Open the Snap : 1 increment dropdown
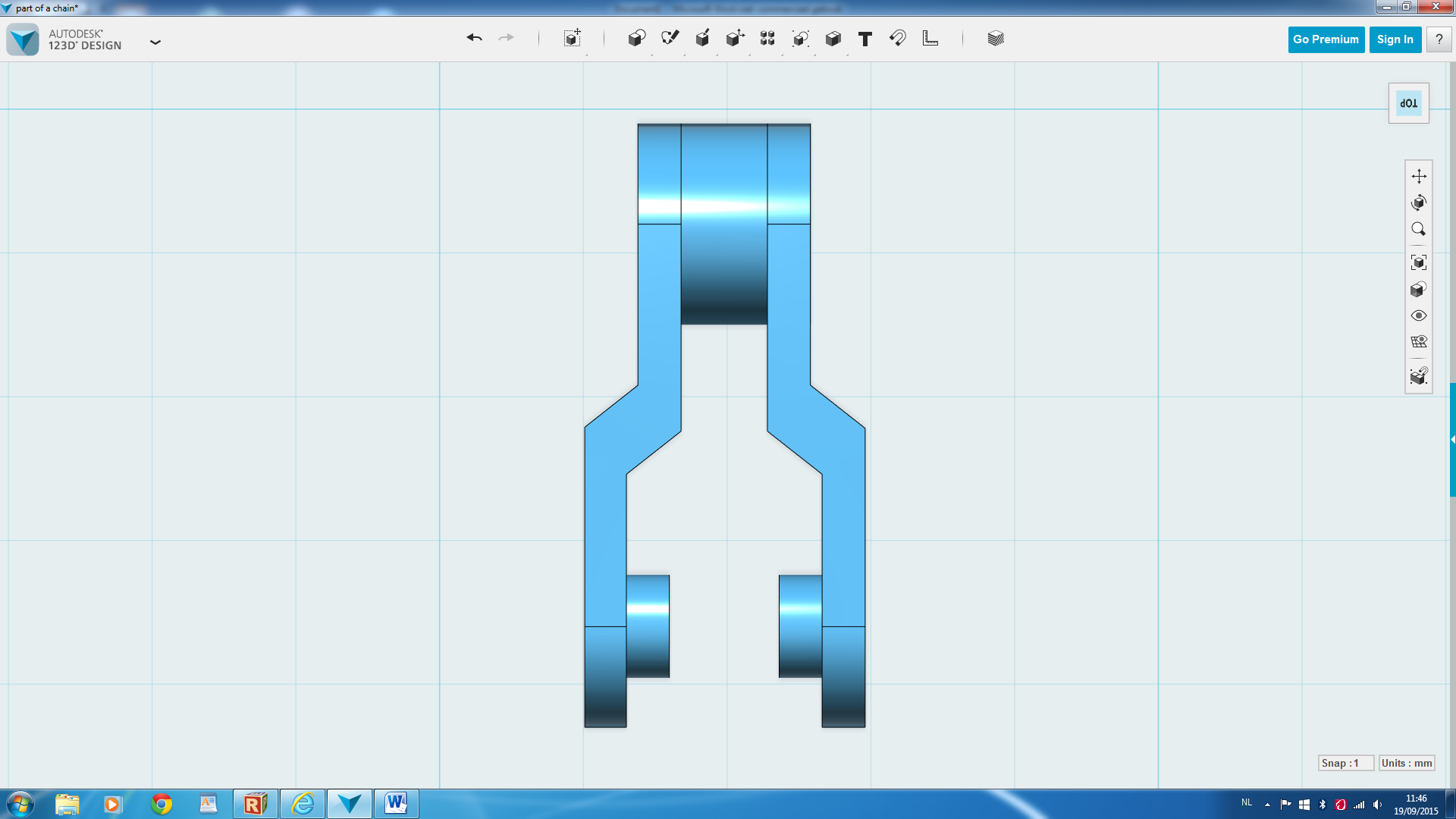 tap(1346, 763)
